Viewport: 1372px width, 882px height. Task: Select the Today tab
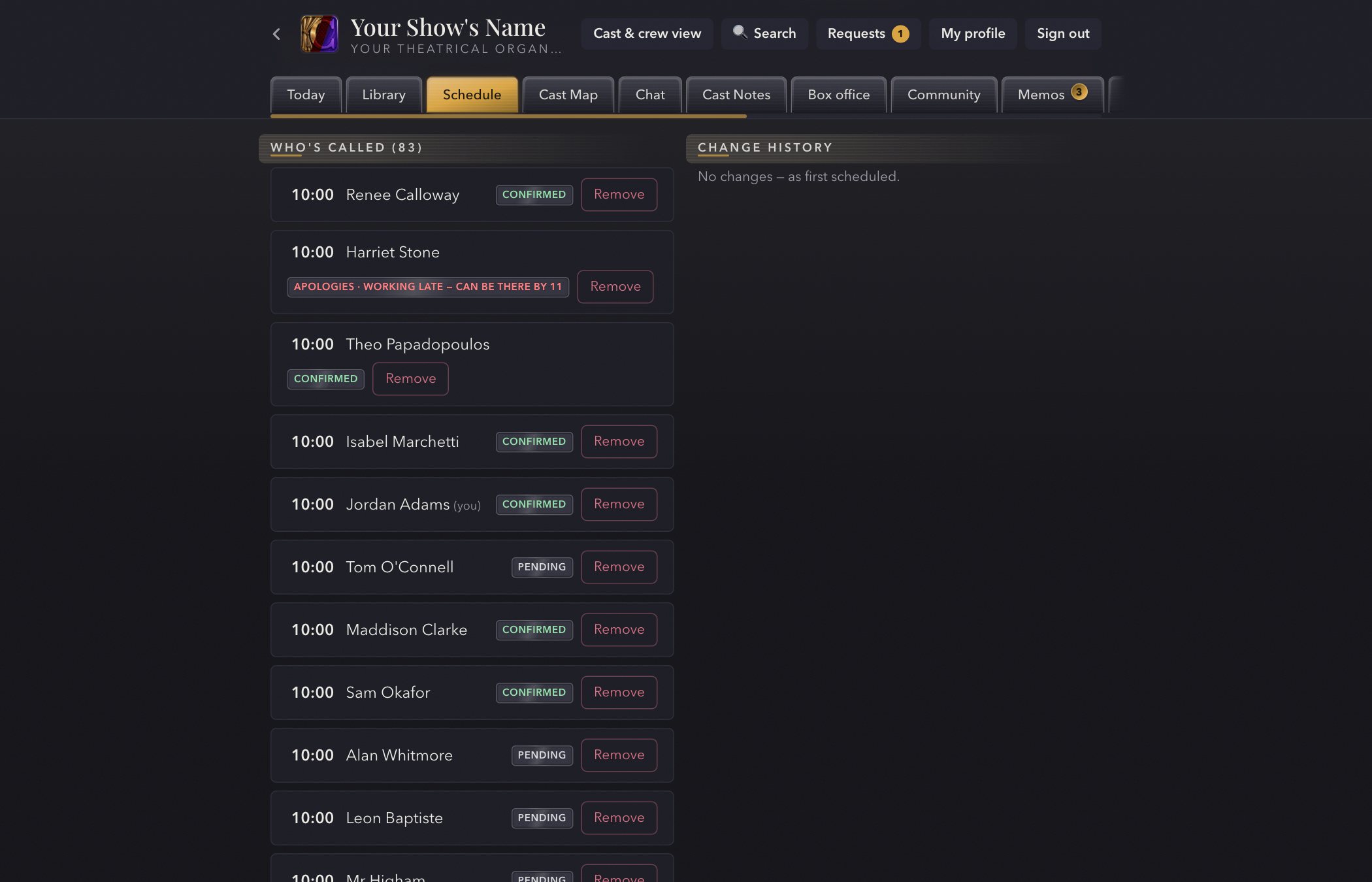click(x=306, y=95)
